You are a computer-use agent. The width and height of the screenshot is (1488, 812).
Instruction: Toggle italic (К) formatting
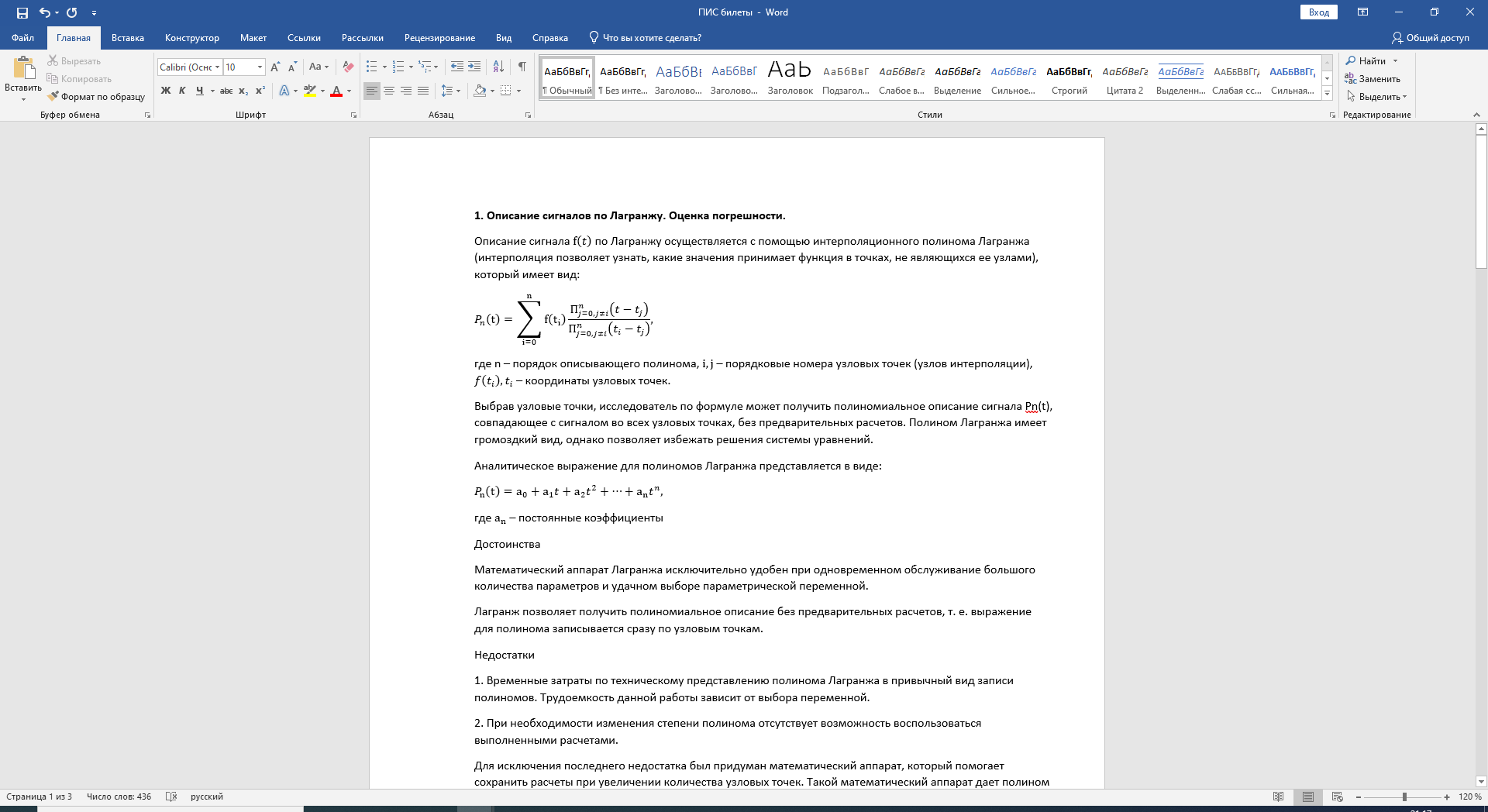(183, 91)
